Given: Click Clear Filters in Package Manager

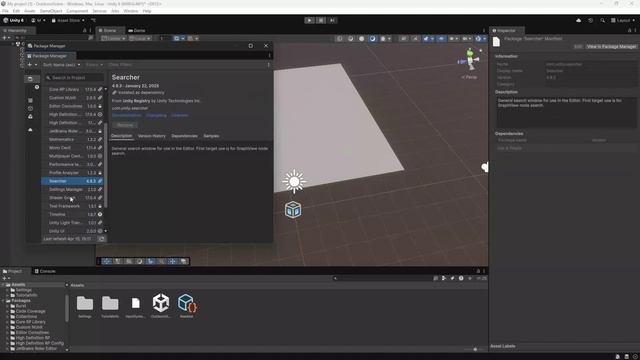Looking at the screenshot, I should [120, 65].
